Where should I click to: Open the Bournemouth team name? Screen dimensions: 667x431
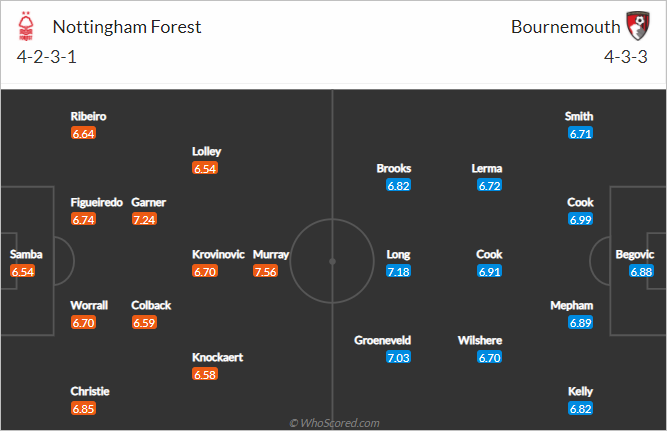pos(565,27)
